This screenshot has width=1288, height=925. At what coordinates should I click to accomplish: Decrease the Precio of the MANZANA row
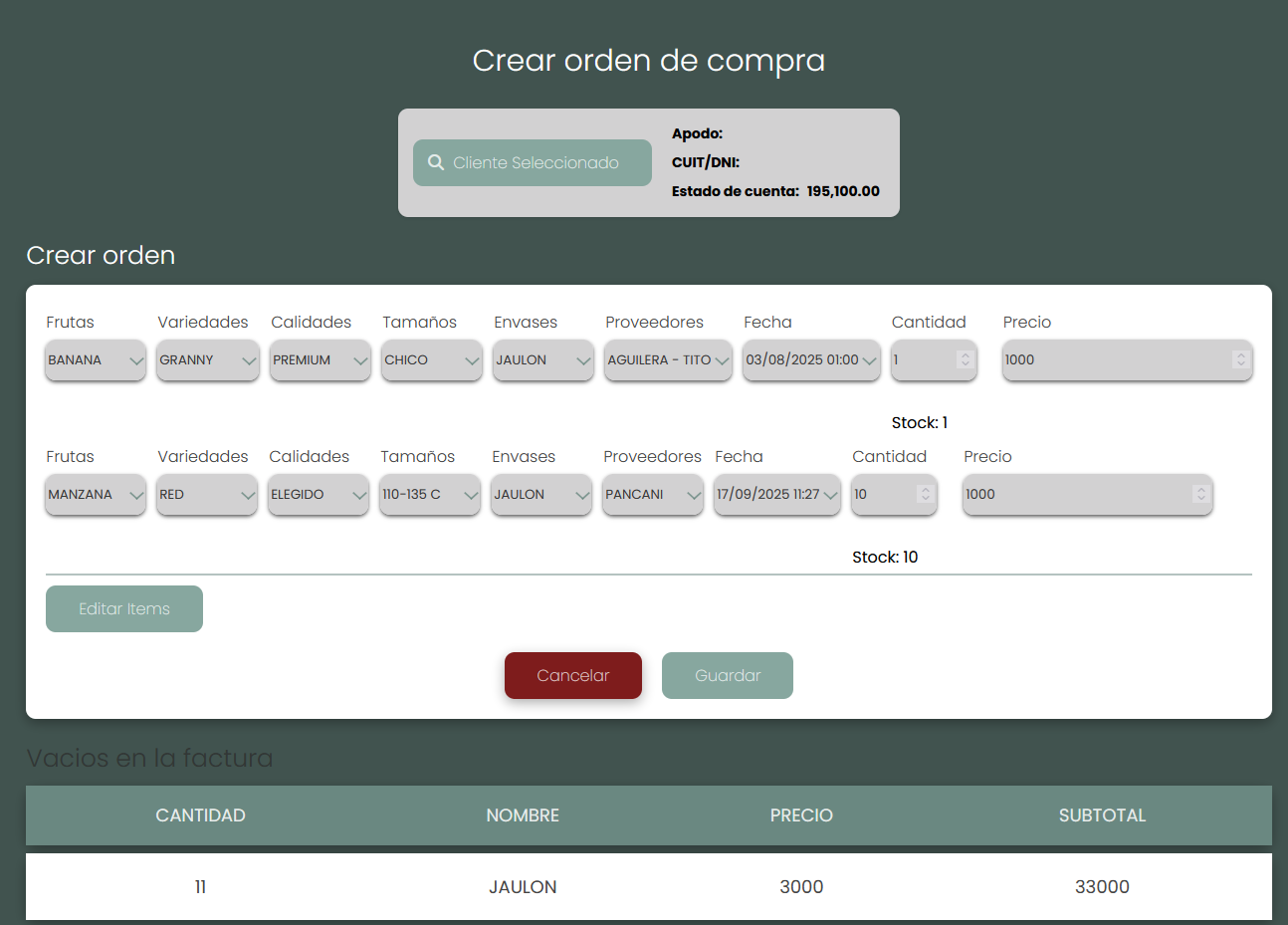point(1201,500)
